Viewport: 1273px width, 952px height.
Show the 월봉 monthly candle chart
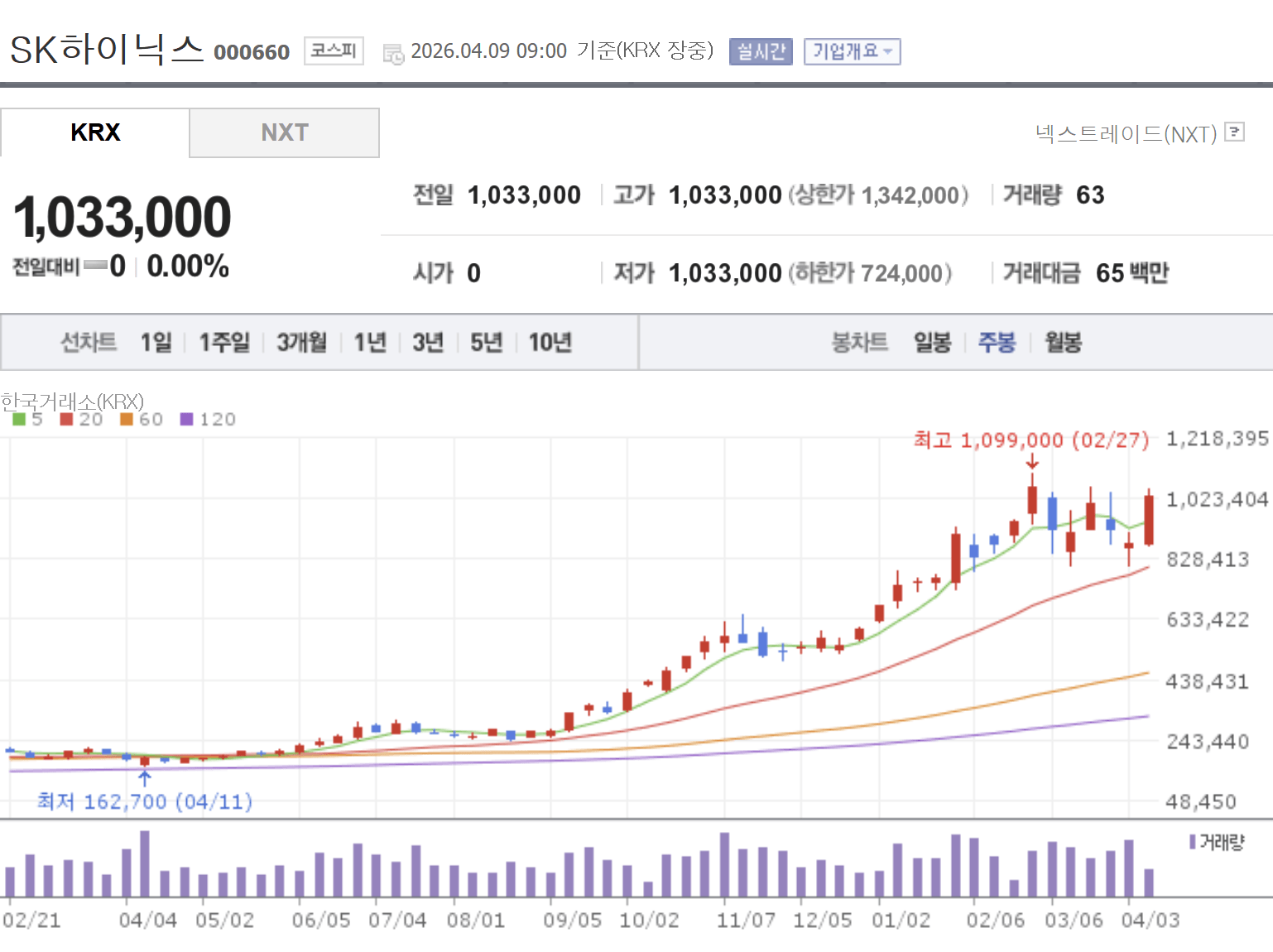click(x=1064, y=342)
